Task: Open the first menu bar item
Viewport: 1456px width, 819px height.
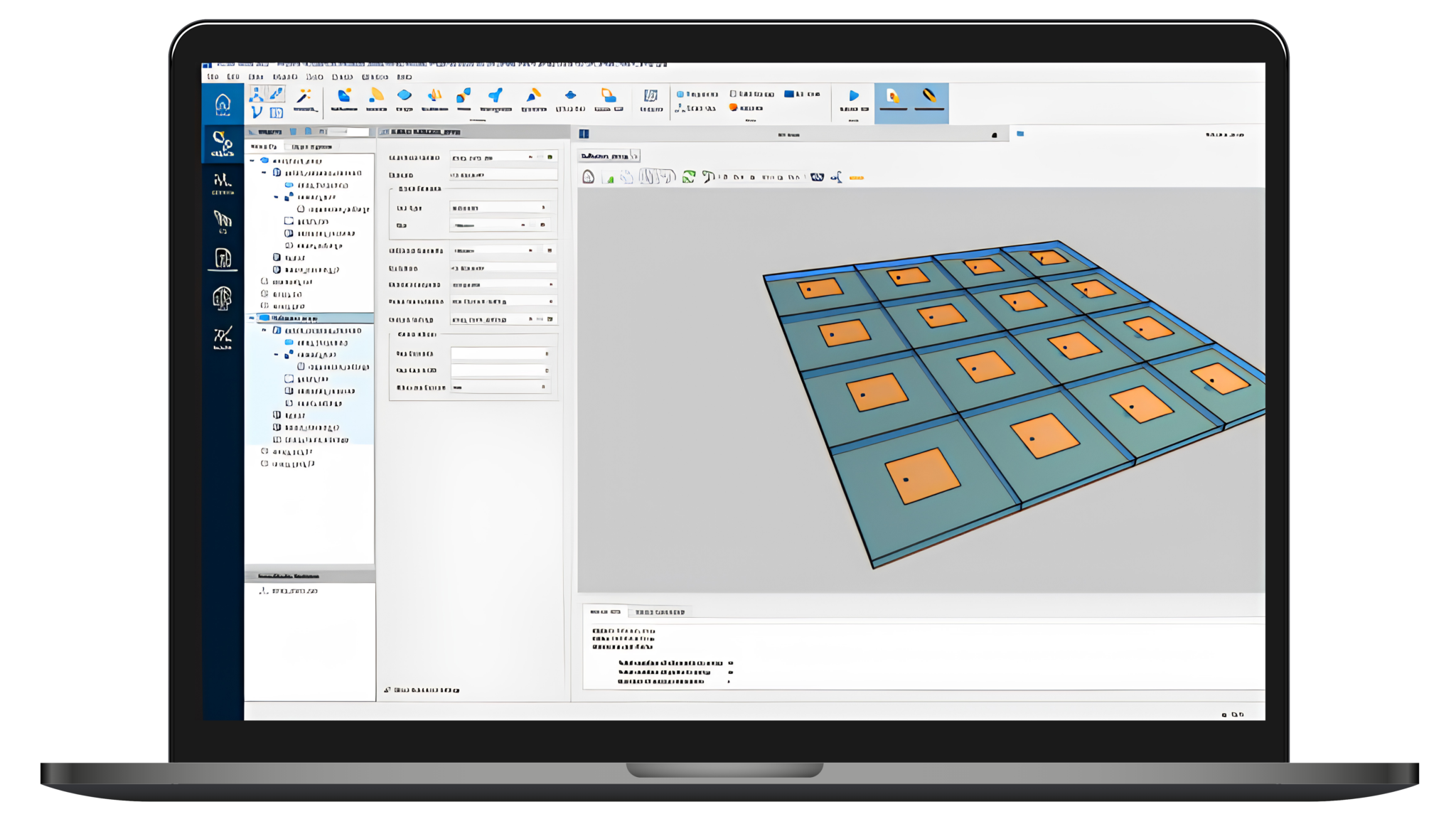Action: 213,77
